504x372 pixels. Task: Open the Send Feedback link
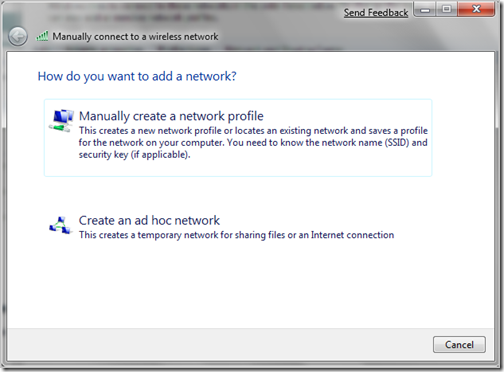tap(376, 13)
